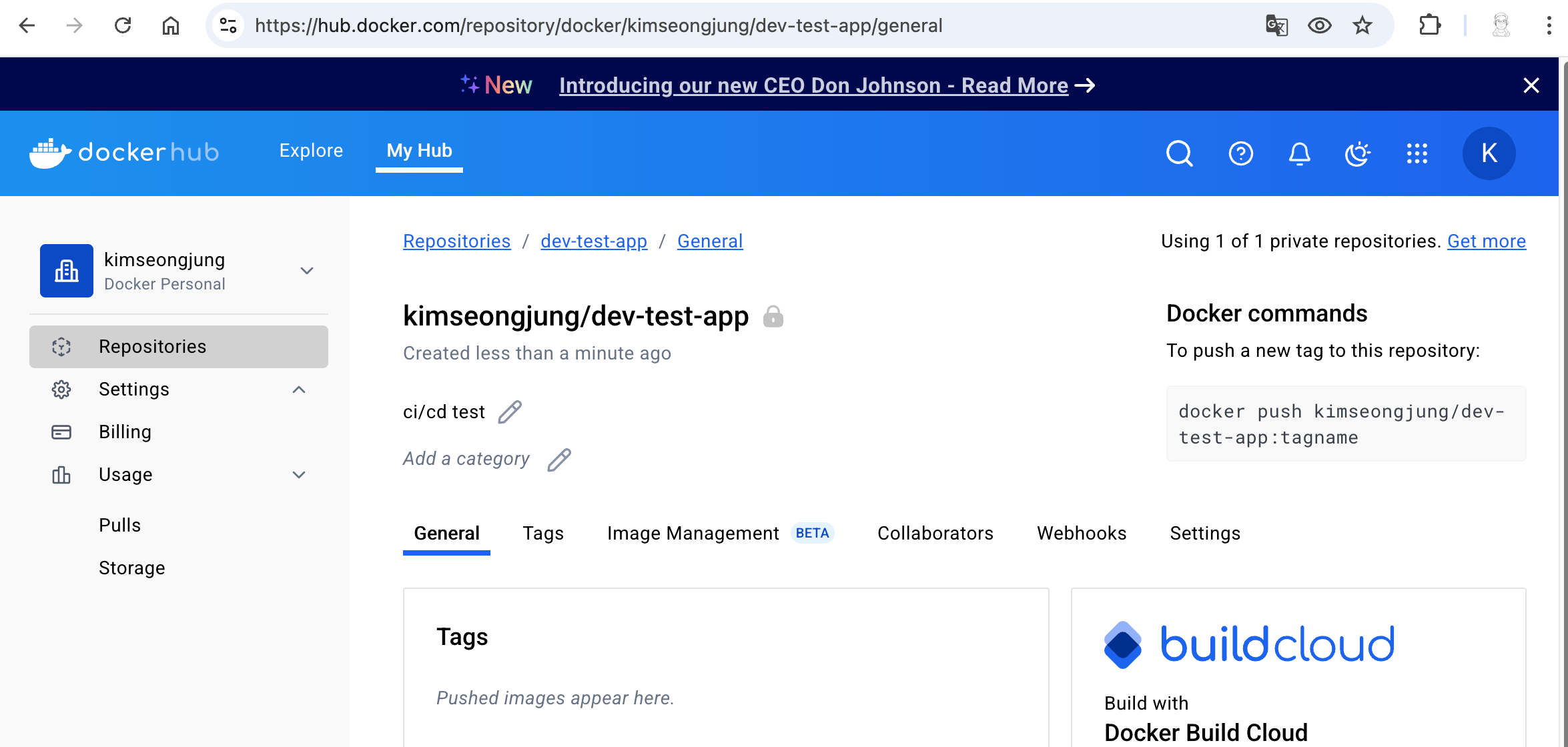Click the browser forward arrow
Image resolution: width=1568 pixels, height=747 pixels.
(x=75, y=26)
